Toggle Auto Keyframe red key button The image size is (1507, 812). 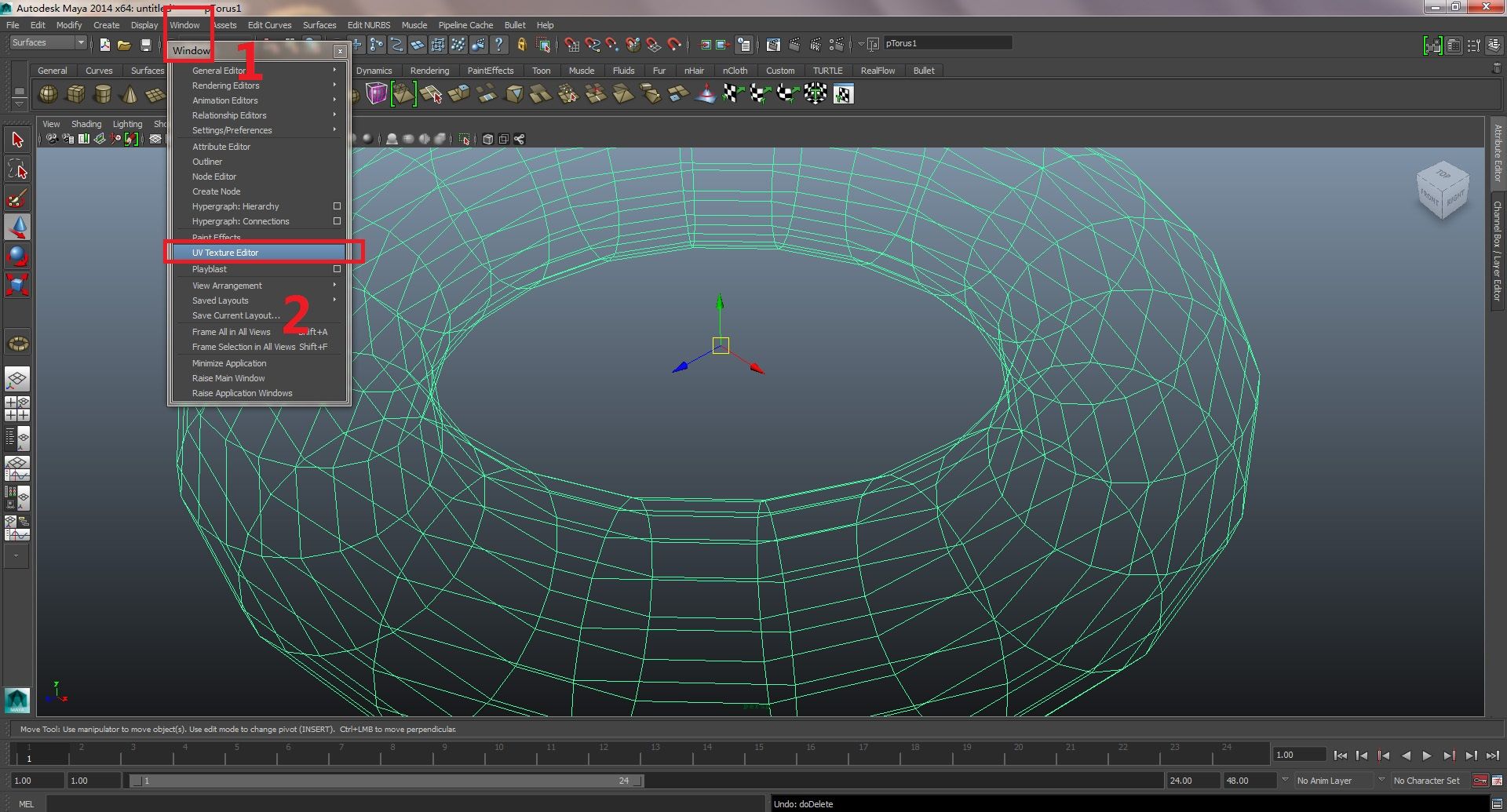click(1480, 781)
